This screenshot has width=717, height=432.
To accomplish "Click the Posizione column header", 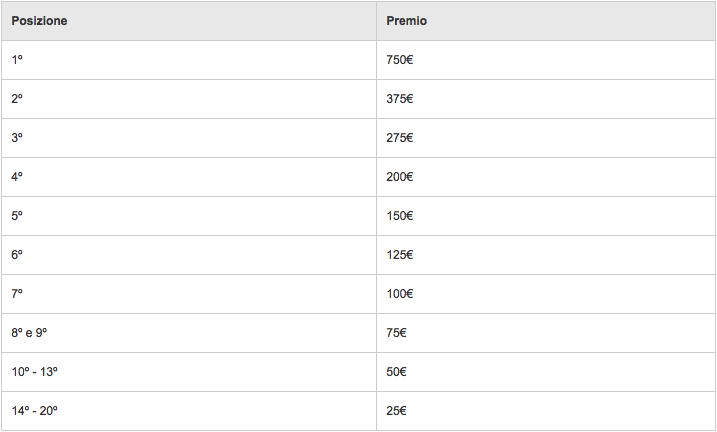I will [188, 21].
